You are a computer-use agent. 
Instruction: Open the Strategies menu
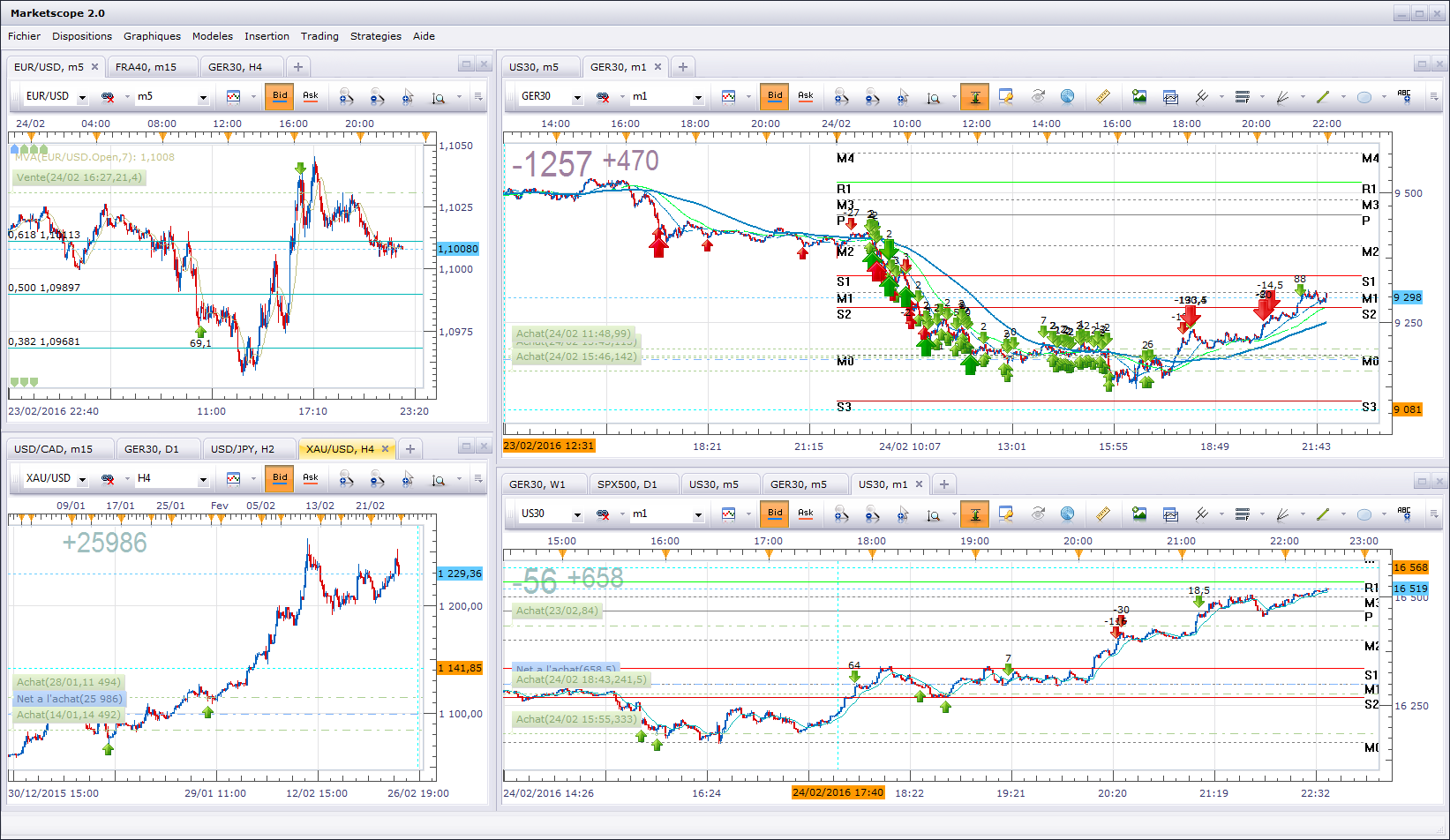pyautogui.click(x=375, y=36)
